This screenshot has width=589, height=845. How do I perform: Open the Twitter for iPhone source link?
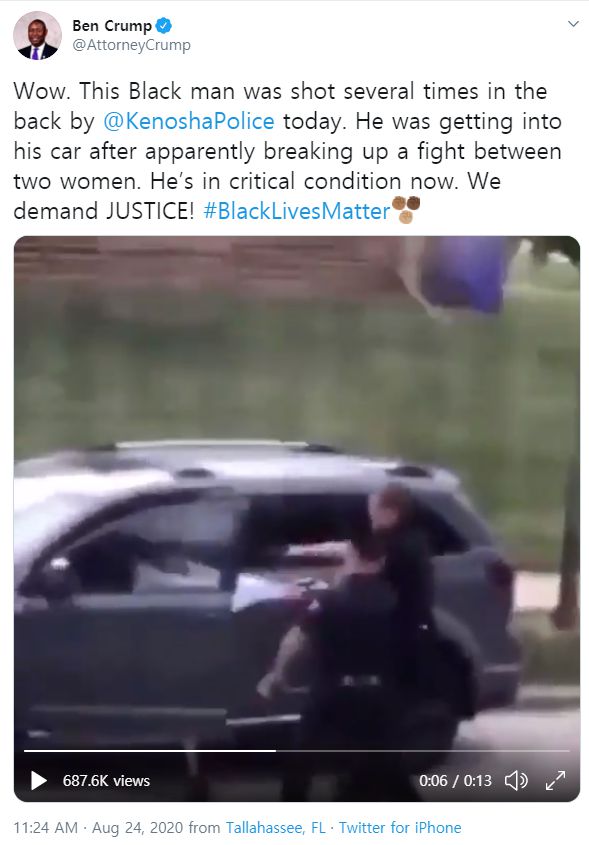[400, 827]
